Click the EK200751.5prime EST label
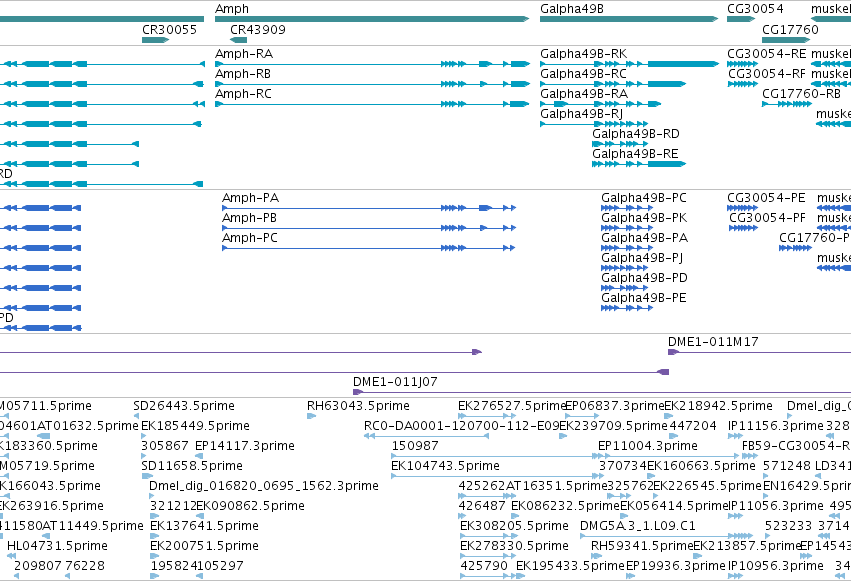 (204, 546)
